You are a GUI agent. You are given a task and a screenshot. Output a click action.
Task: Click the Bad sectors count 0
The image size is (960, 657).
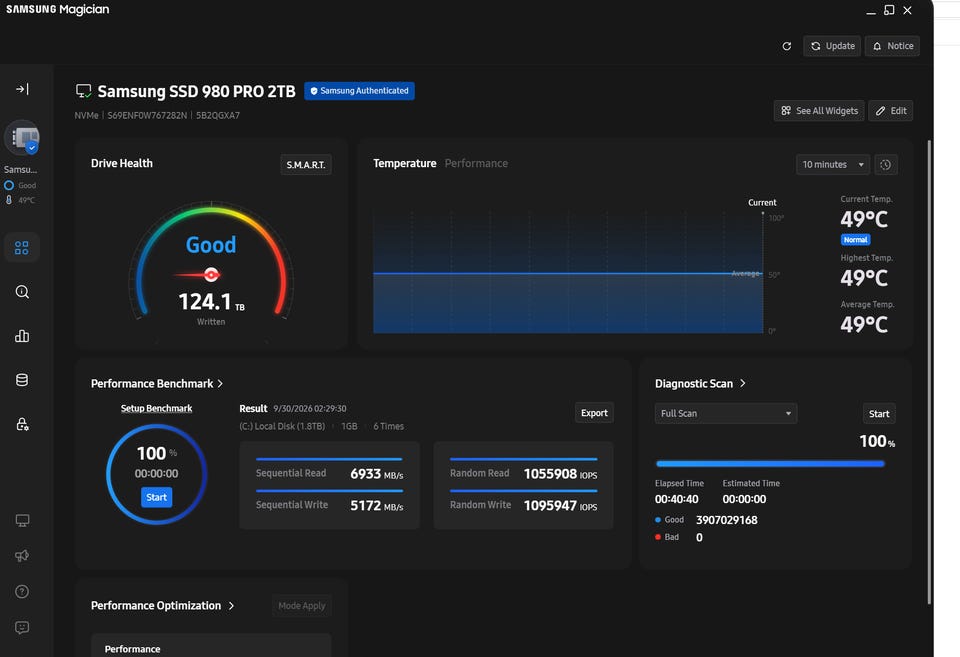coord(699,538)
